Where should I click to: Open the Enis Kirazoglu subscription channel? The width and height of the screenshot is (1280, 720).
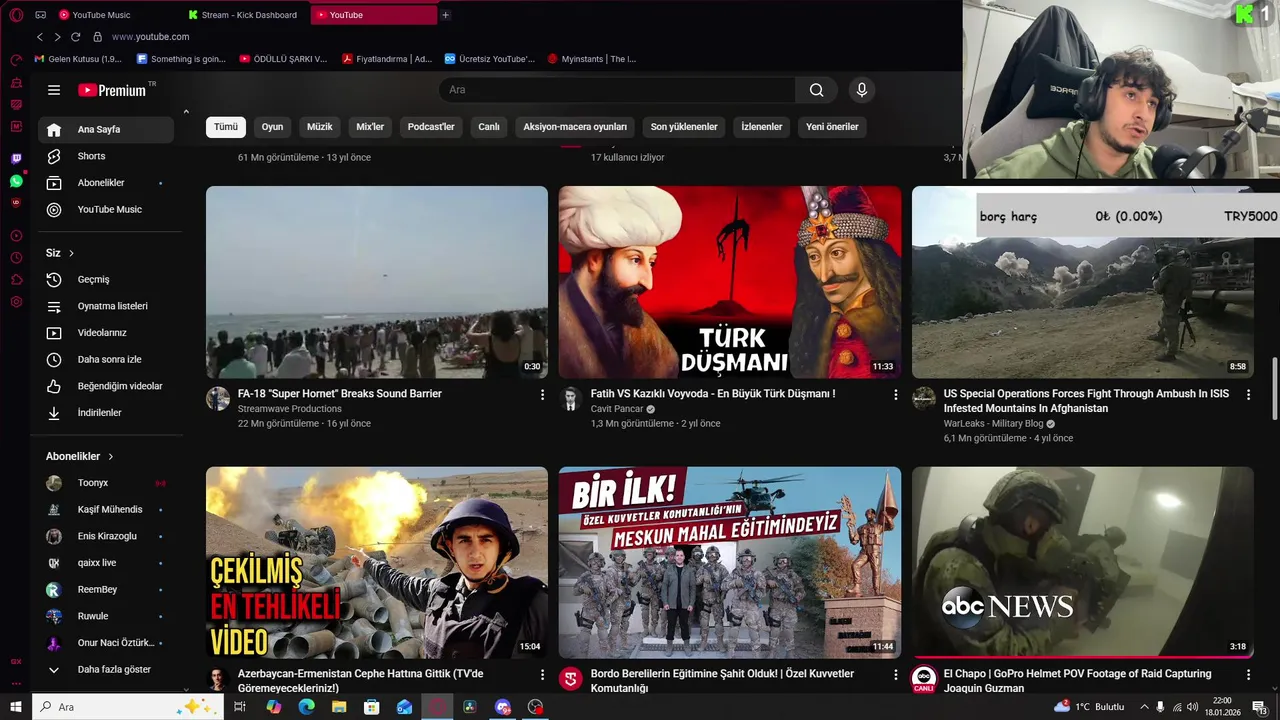tap(106, 536)
